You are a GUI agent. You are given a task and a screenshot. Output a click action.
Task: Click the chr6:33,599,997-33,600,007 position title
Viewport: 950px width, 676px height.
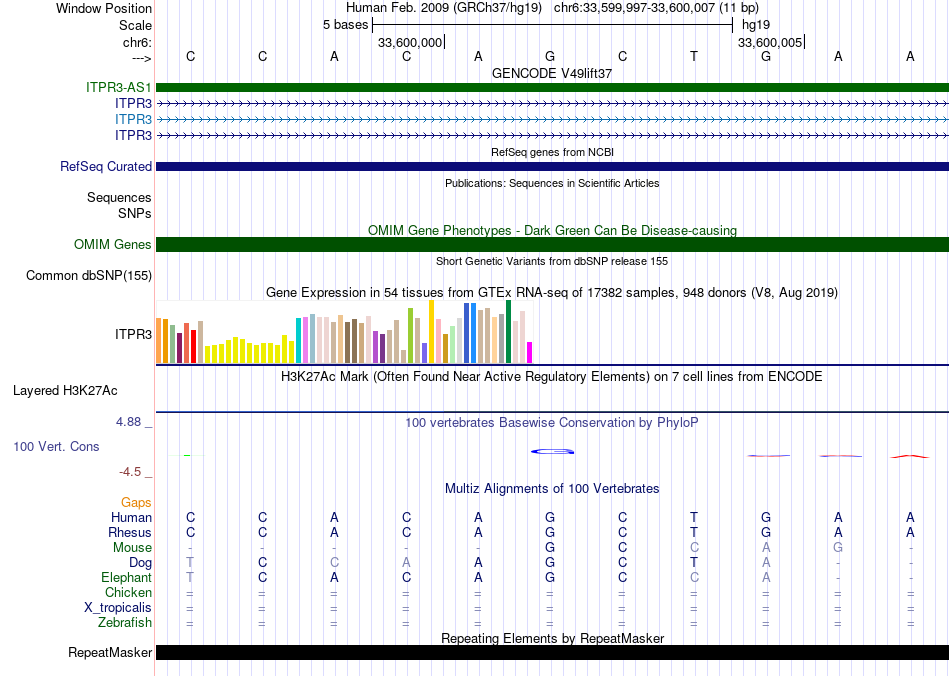[x=656, y=8]
